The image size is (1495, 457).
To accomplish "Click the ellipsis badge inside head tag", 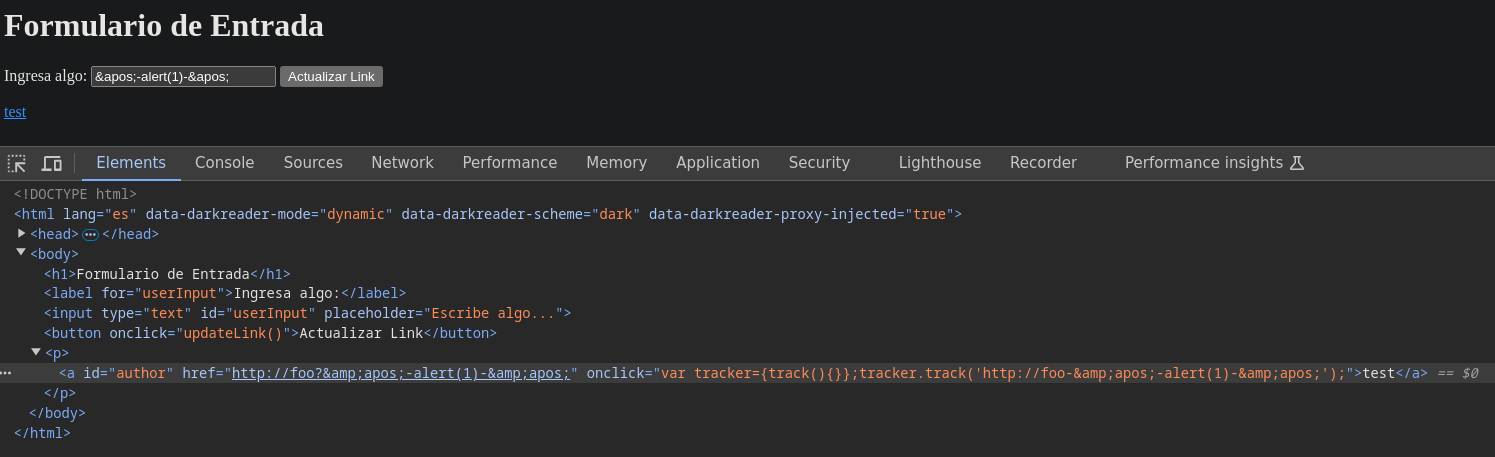I will [90, 234].
